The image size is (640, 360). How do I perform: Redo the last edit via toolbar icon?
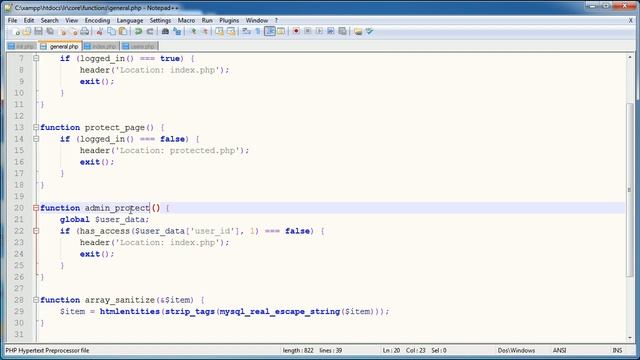[x=150, y=31]
